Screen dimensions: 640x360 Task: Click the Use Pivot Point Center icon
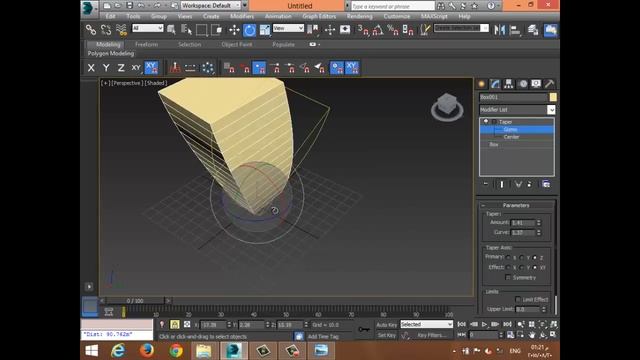point(313,30)
